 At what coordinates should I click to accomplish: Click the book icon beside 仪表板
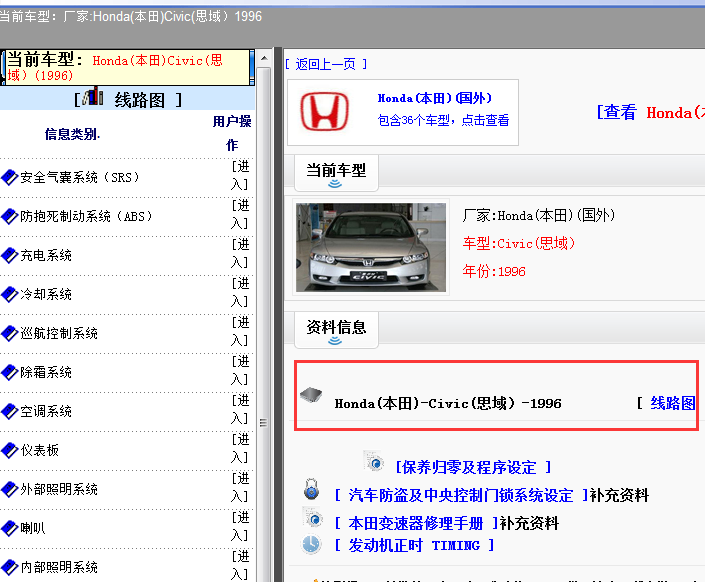[x=9, y=450]
